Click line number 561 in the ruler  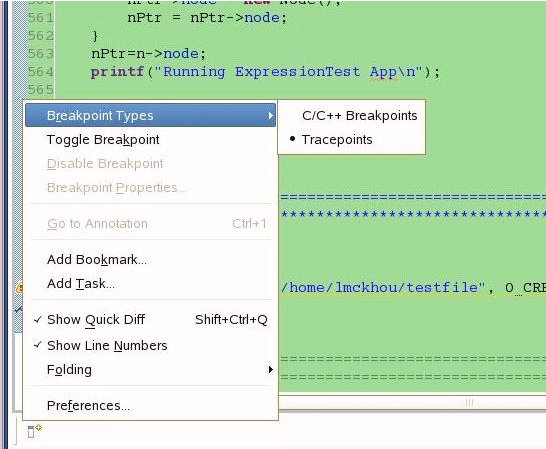(x=41, y=18)
